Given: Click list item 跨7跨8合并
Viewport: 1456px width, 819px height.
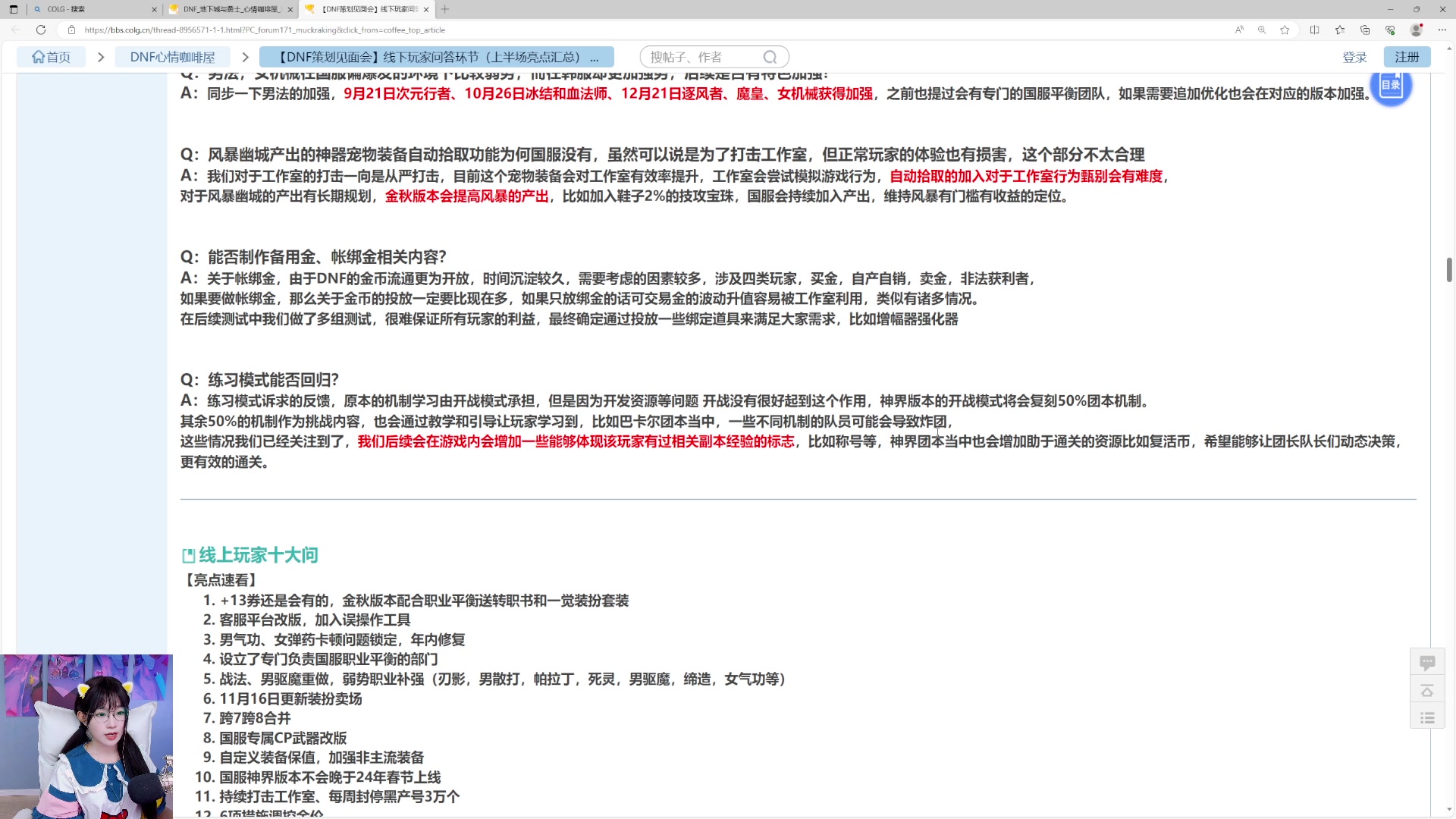Looking at the screenshot, I should pos(255,718).
